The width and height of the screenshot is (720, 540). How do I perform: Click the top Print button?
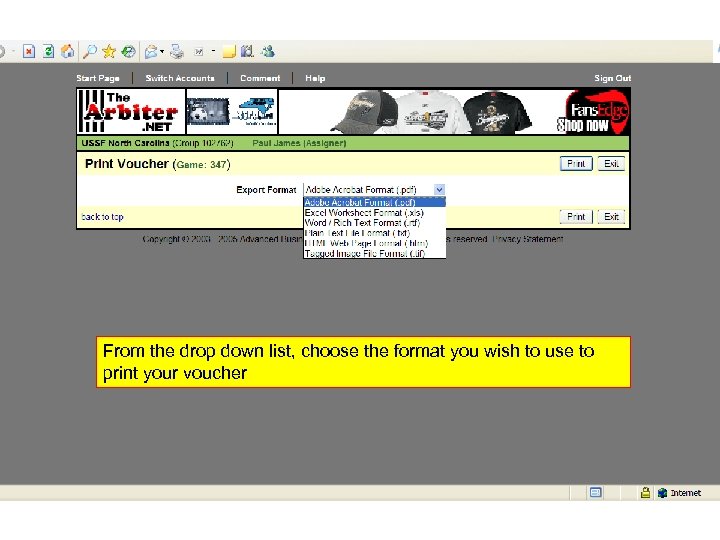[576, 164]
